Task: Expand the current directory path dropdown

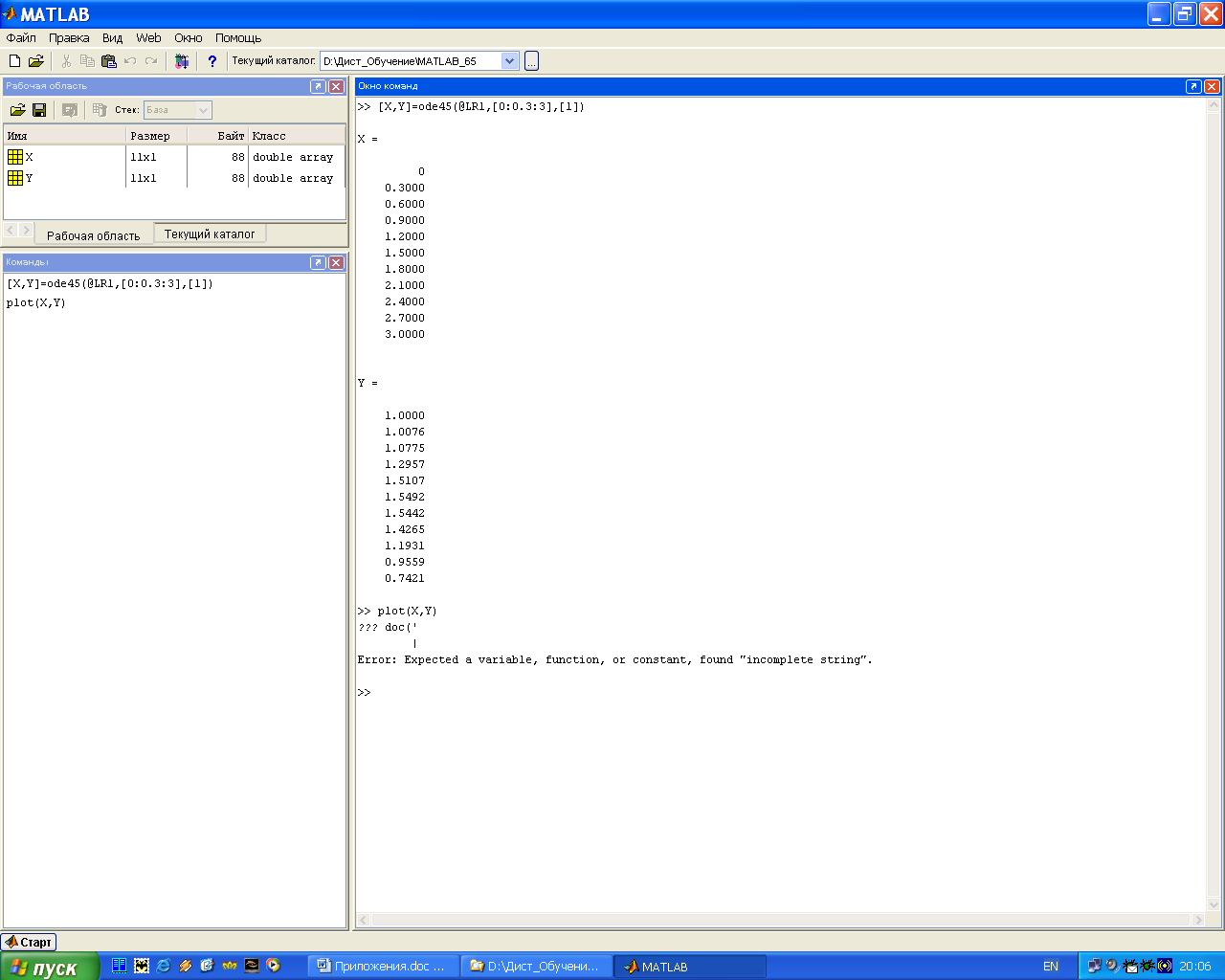Action: [509, 61]
